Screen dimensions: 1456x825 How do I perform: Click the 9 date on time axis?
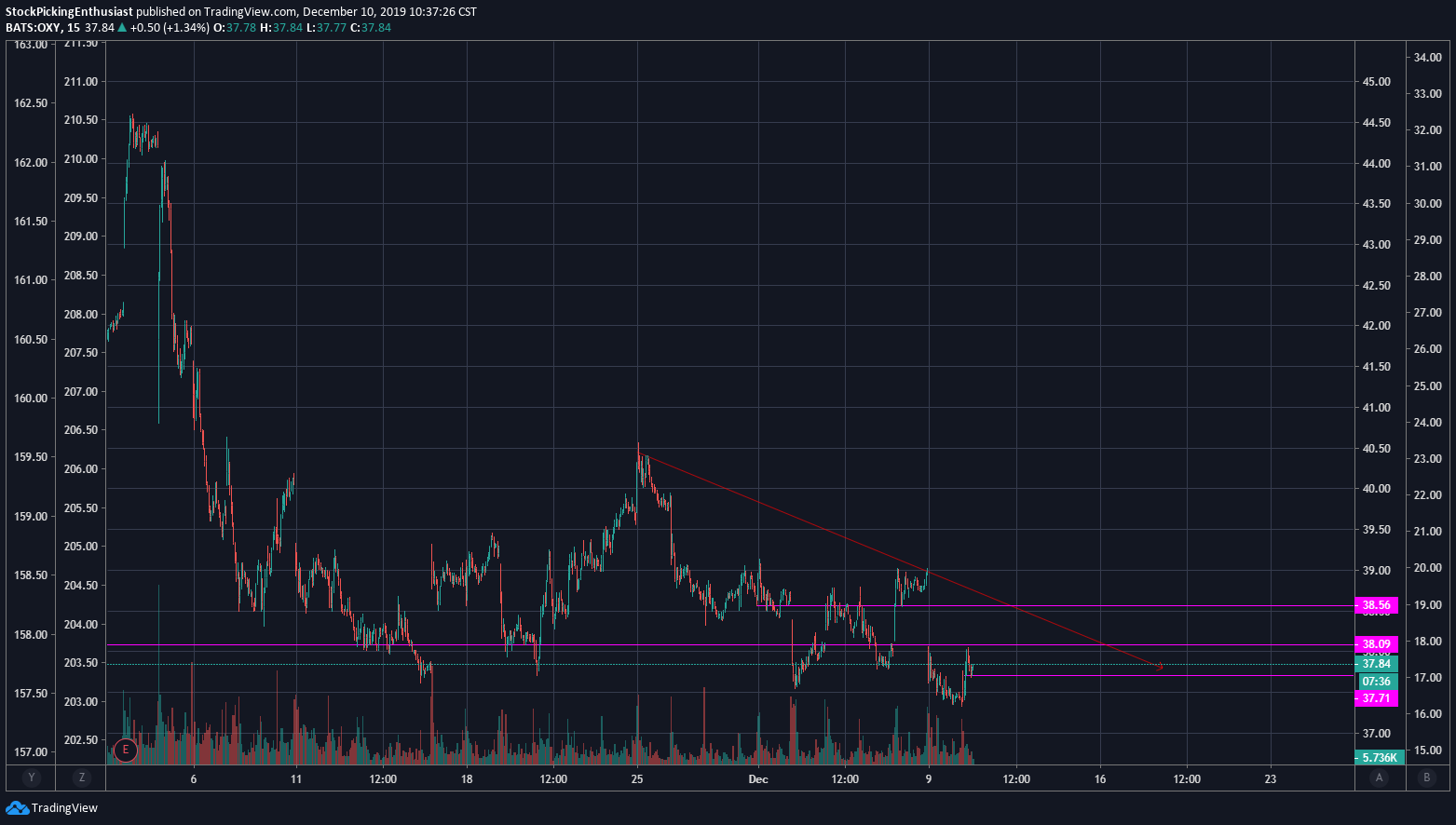point(929,779)
